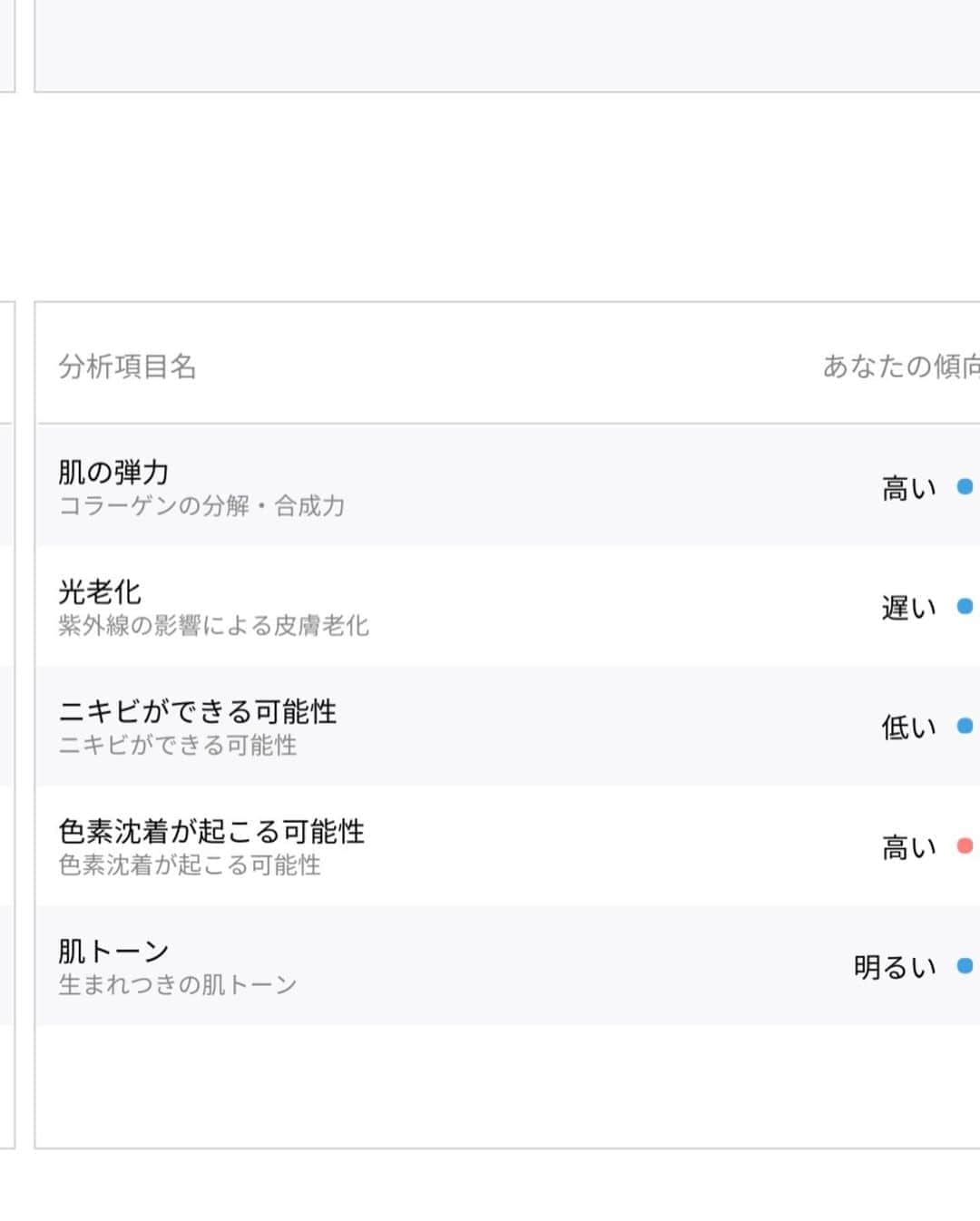Click the 高い result for 肌の弾力
This screenshot has width=980, height=1221.
909,488
